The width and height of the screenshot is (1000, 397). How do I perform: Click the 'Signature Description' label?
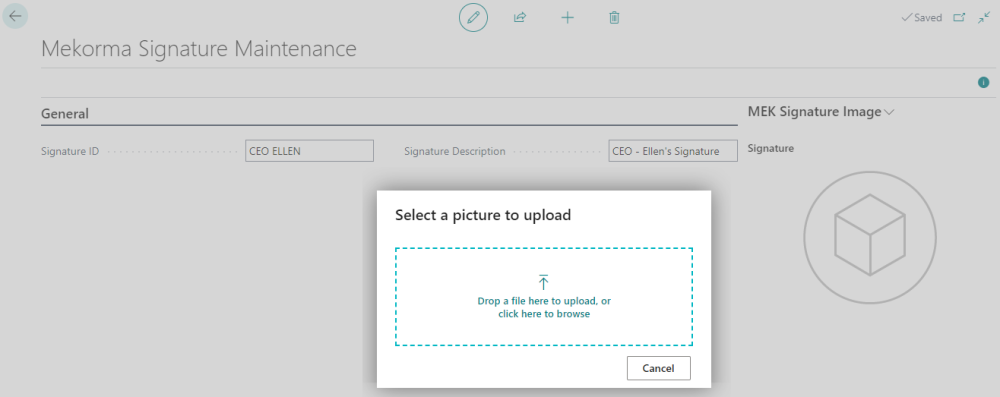(x=455, y=151)
